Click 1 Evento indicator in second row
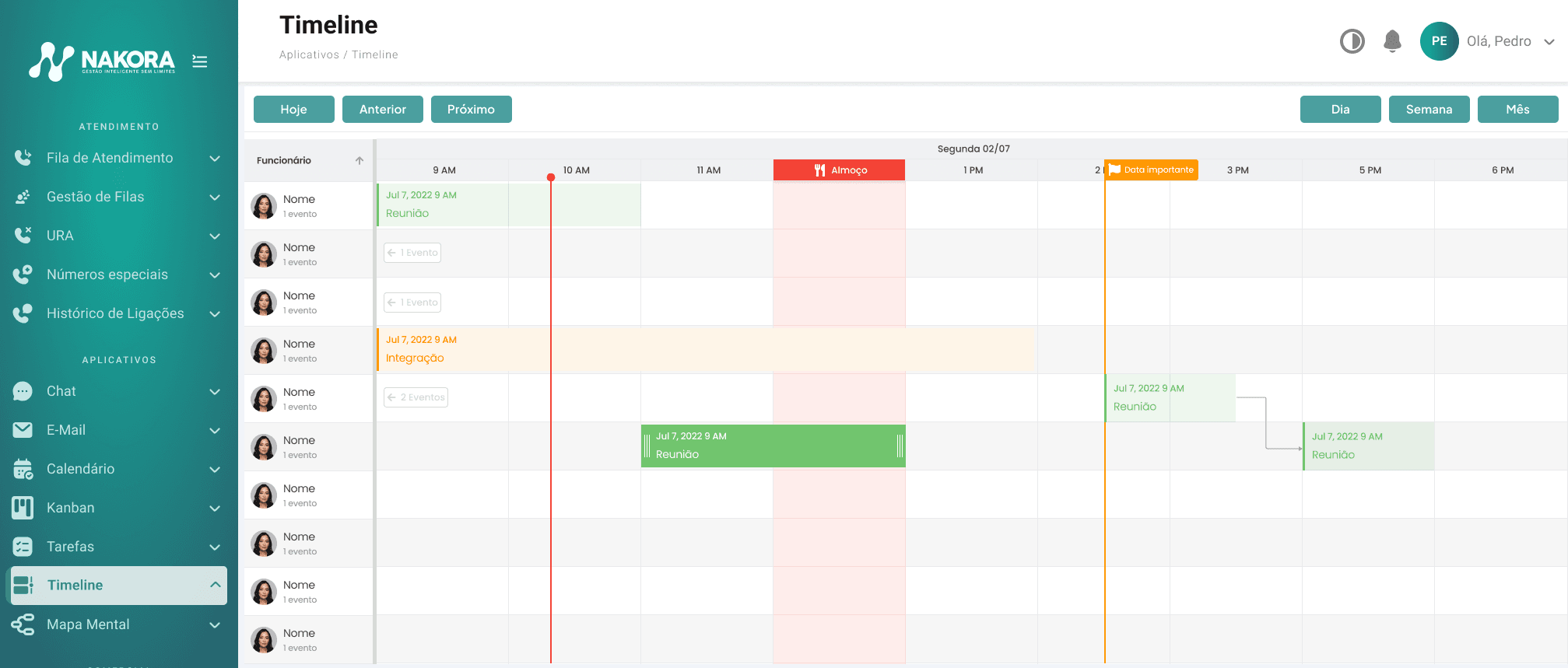Viewport: 1568px width, 668px height. pyautogui.click(x=412, y=253)
